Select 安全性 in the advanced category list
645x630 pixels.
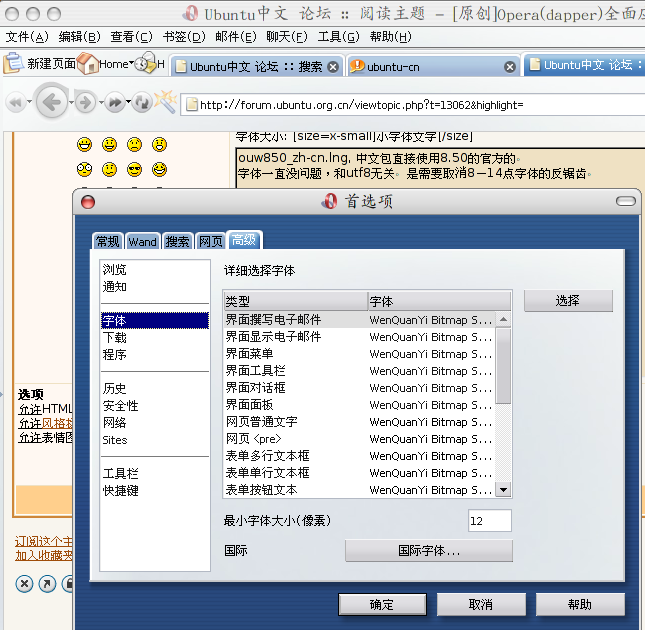[x=155, y=406]
